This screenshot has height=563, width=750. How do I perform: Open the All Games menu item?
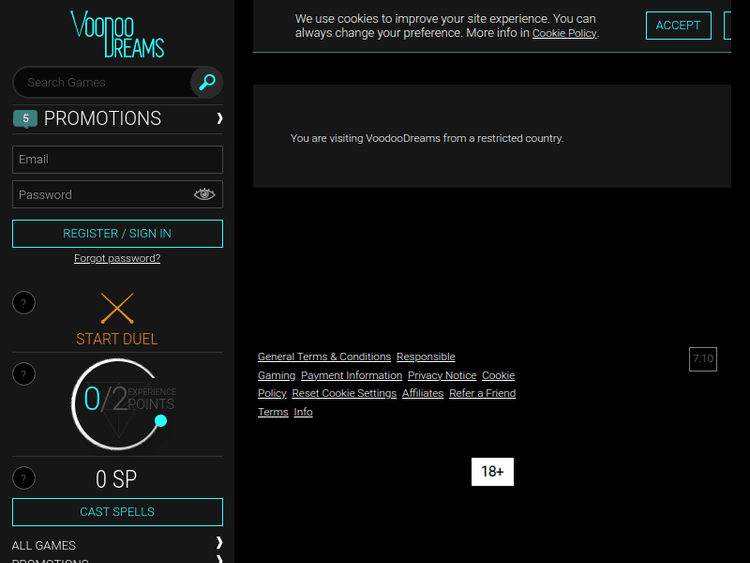point(44,545)
